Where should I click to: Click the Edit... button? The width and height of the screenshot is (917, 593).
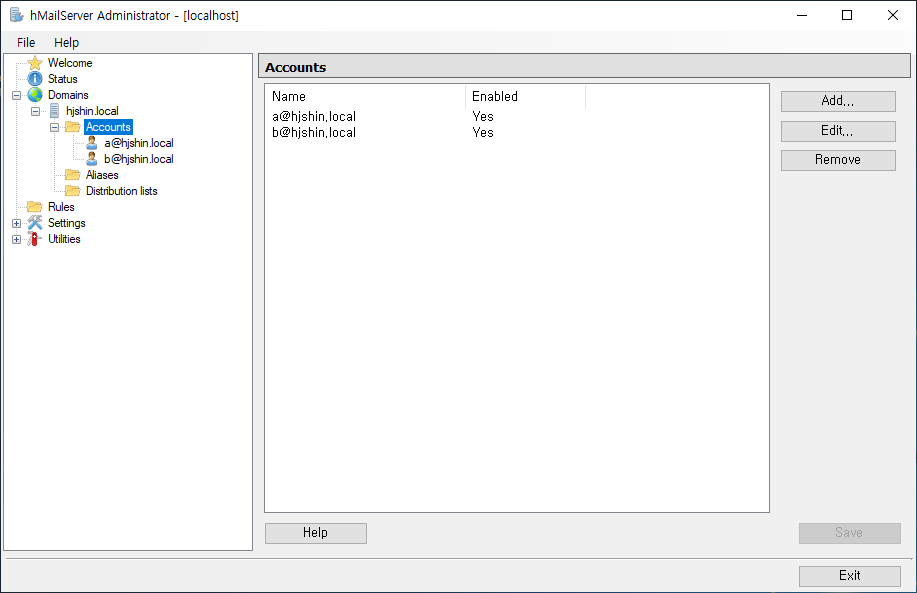(838, 131)
